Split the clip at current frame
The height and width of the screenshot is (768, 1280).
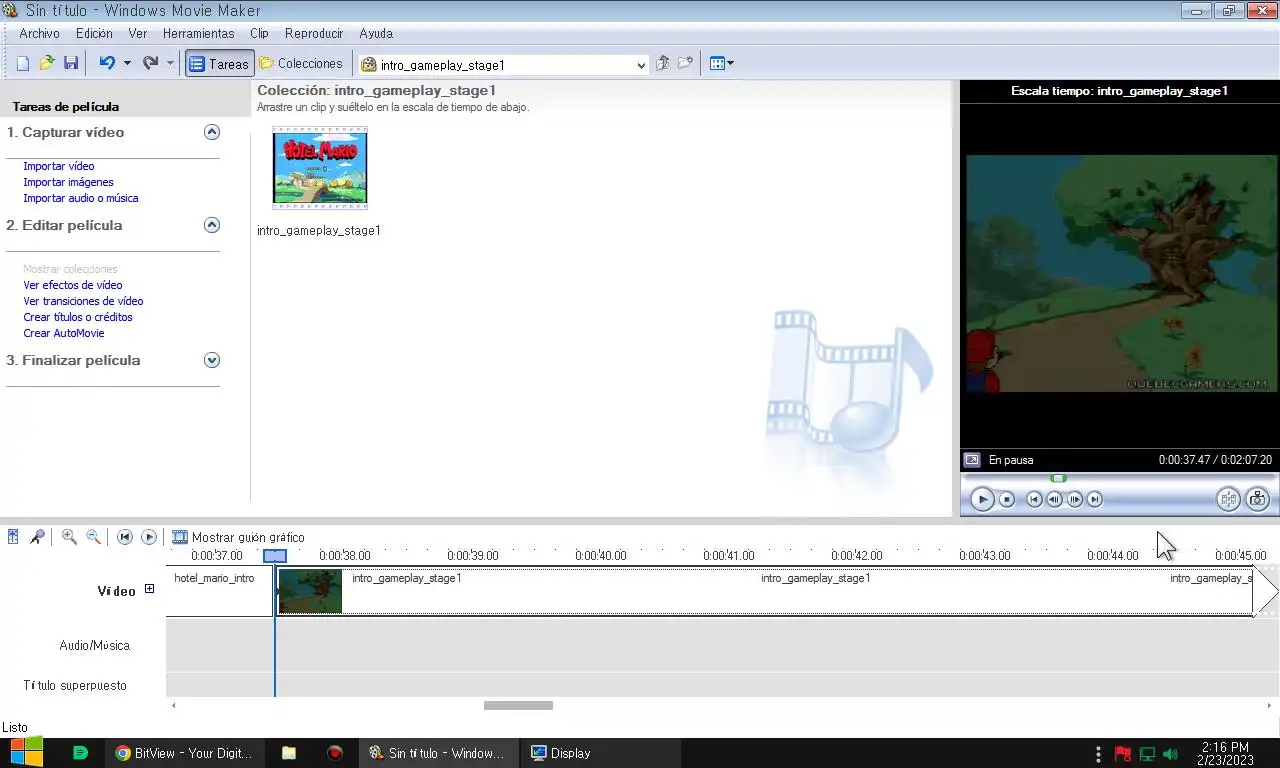(1228, 499)
